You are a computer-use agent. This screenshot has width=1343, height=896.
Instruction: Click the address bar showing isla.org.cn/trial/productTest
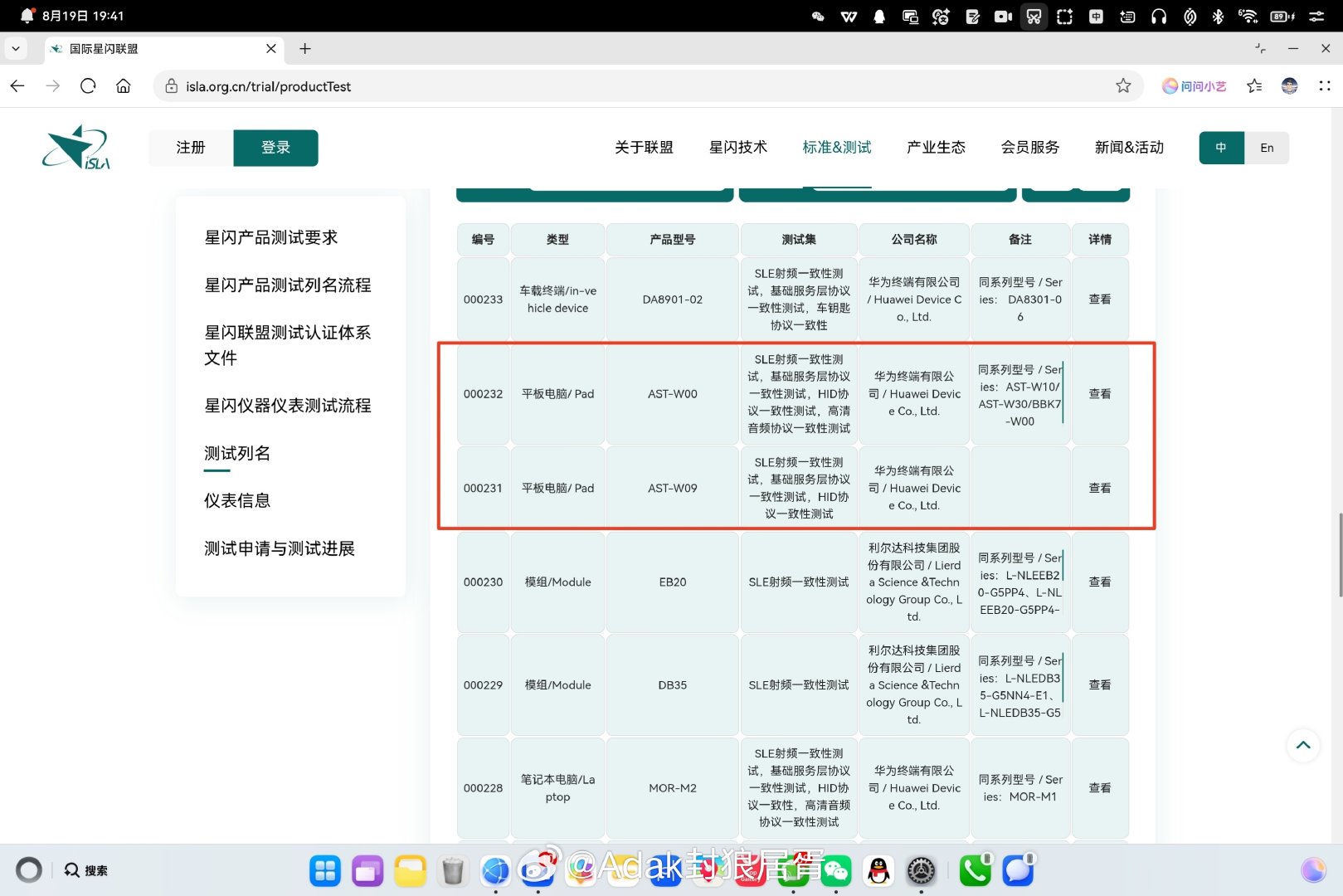pyautogui.click(x=647, y=86)
